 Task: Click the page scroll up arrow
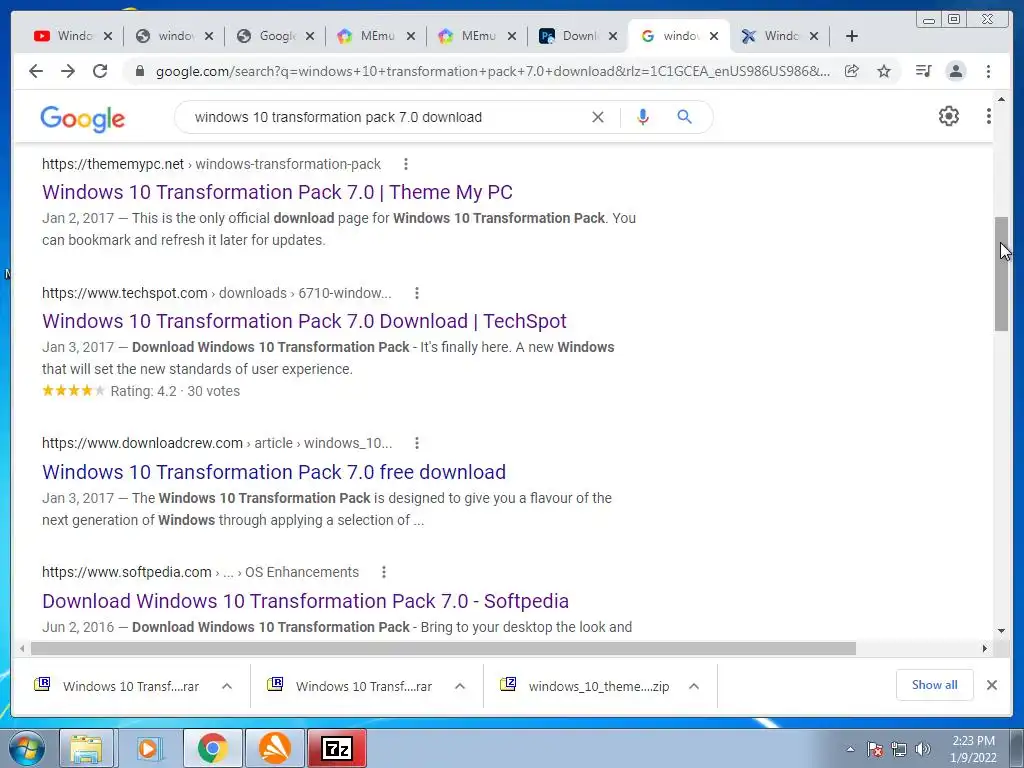point(1002,99)
